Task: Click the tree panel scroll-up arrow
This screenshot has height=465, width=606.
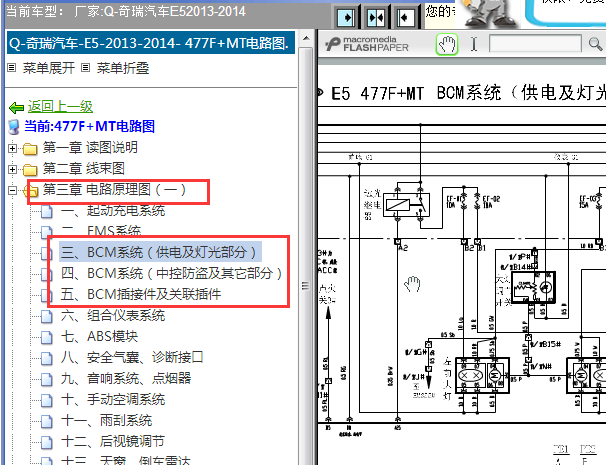Action: click(x=306, y=38)
